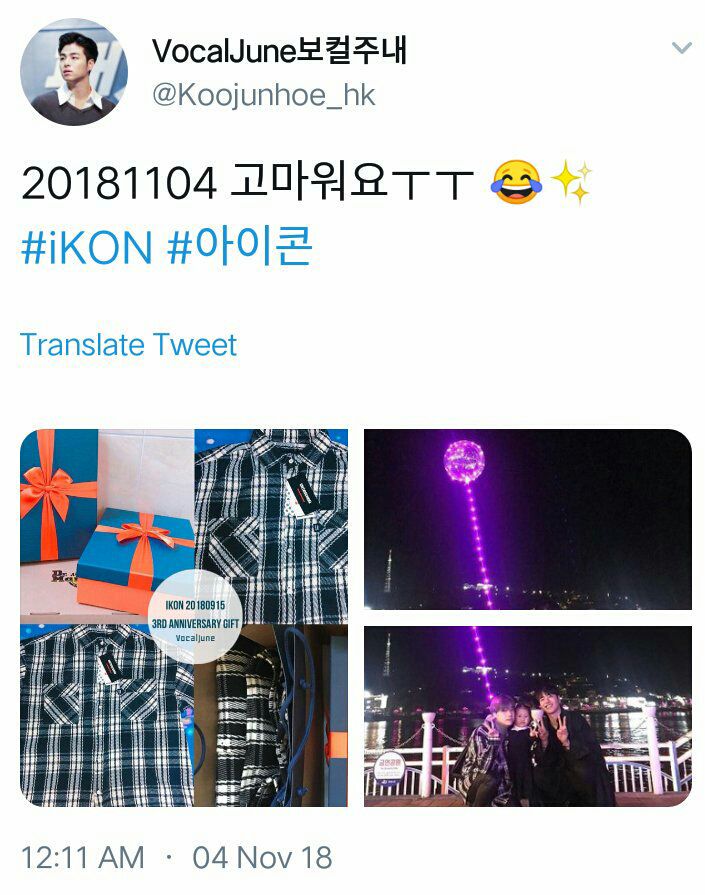The image size is (705, 895).
Task: Open the waterfront group photo
Action: [x=527, y=716]
